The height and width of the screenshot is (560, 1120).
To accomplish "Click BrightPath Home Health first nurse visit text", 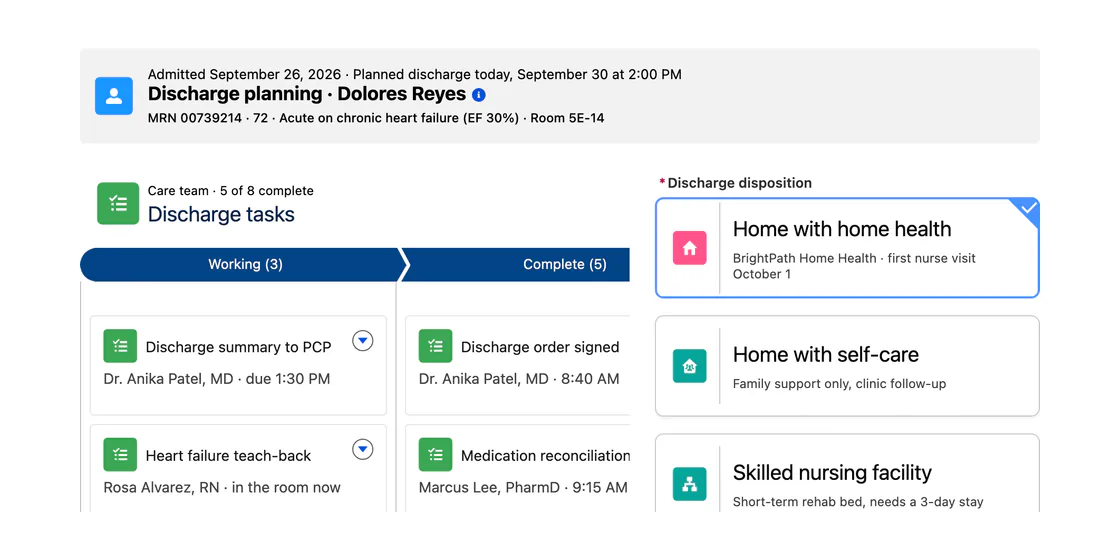I will click(854, 266).
